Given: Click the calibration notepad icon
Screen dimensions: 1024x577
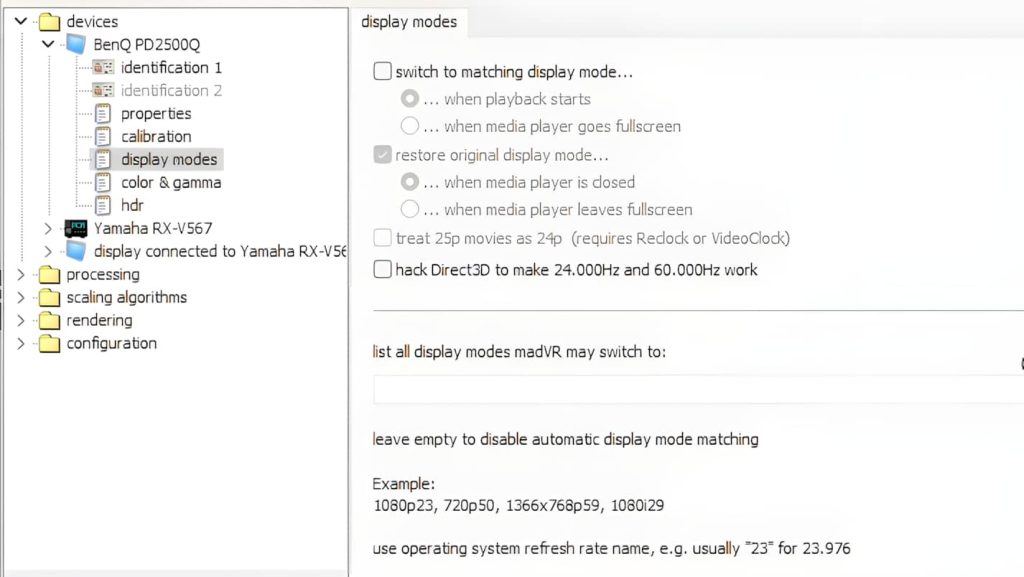Looking at the screenshot, I should [x=103, y=136].
